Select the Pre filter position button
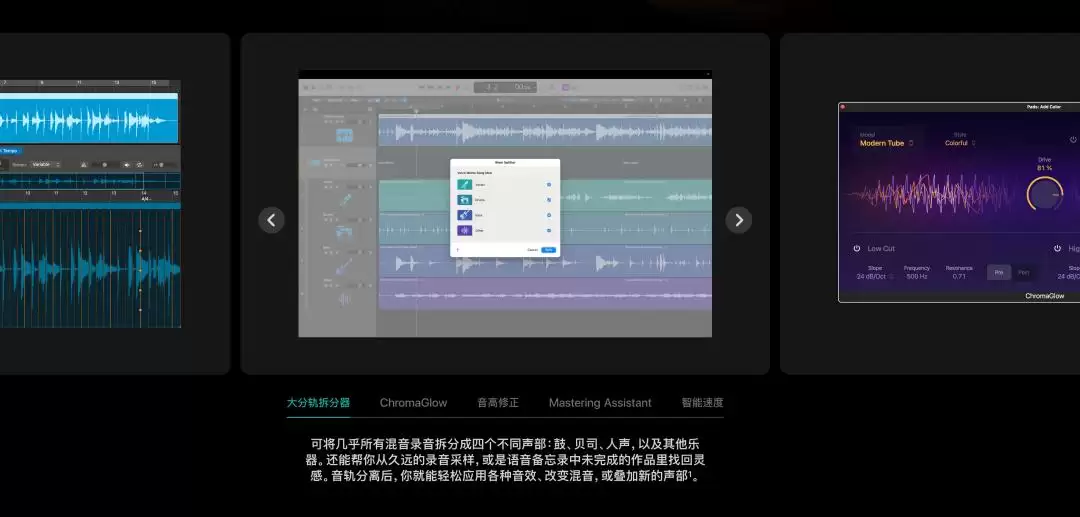Viewport: 1080px width, 517px height. [999, 273]
